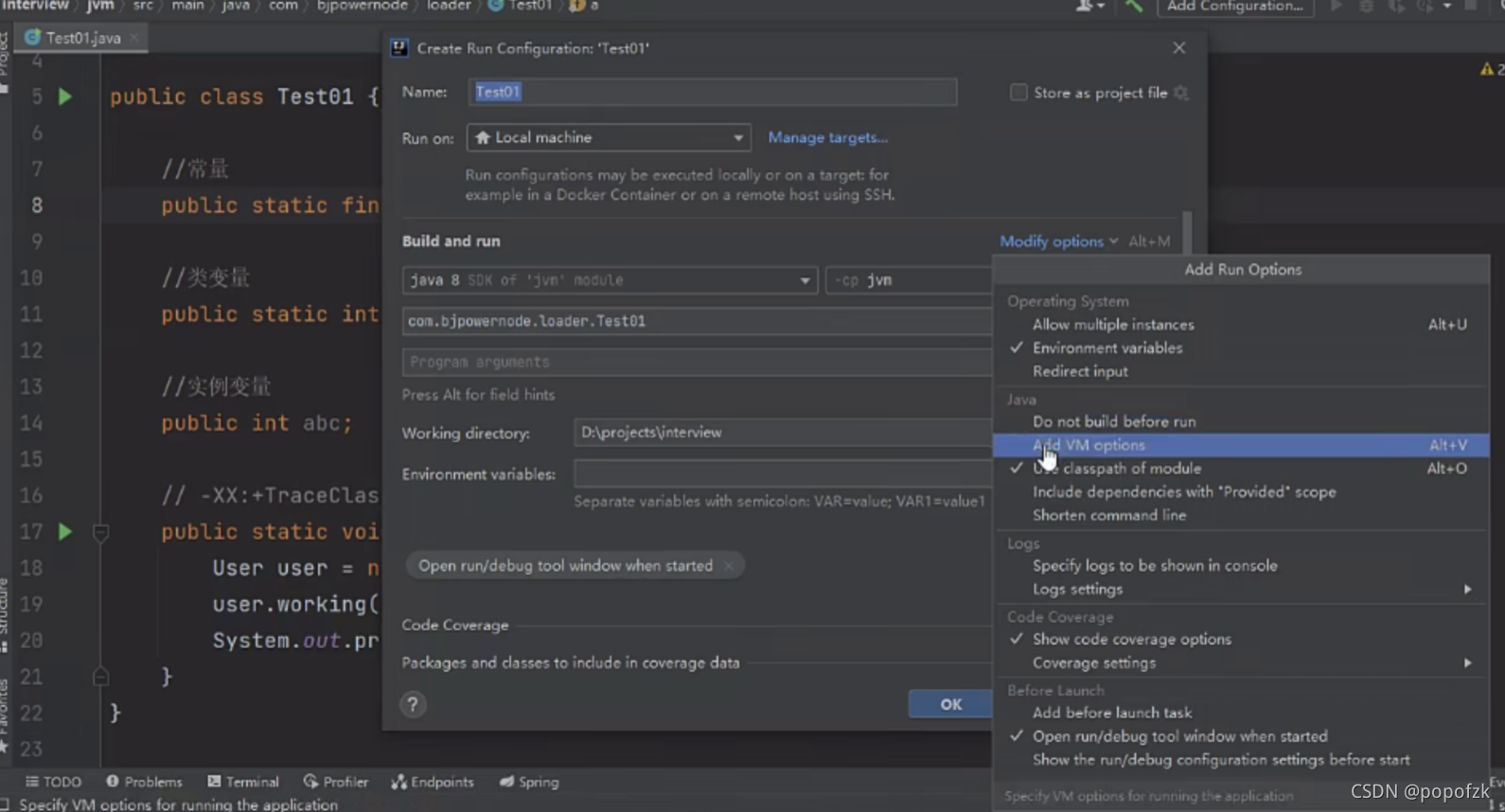Click the Stop square icon in toolbar

click(1470, 7)
